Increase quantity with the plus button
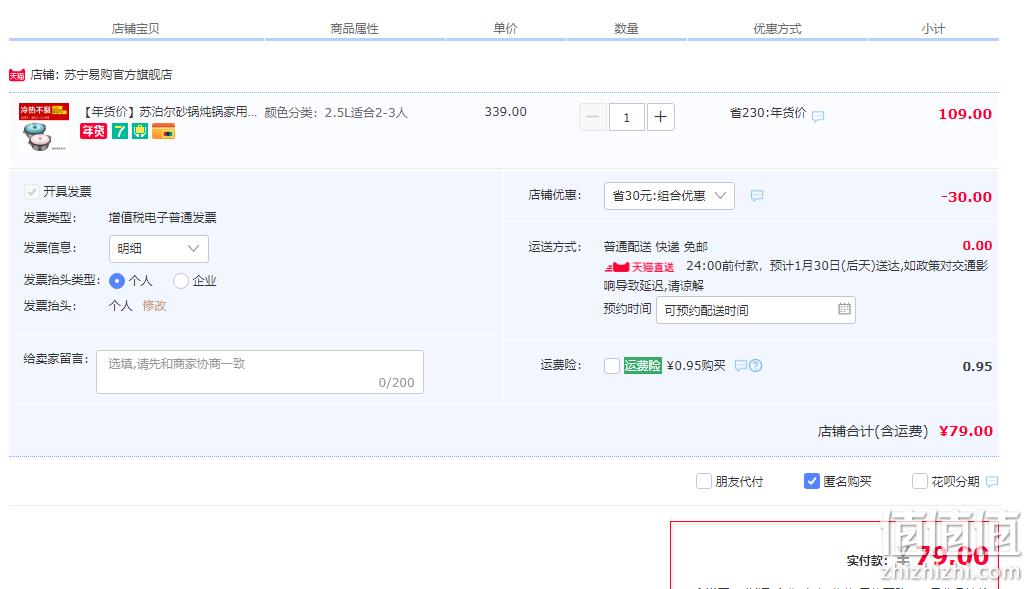The height and width of the screenshot is (589, 1030). [661, 117]
